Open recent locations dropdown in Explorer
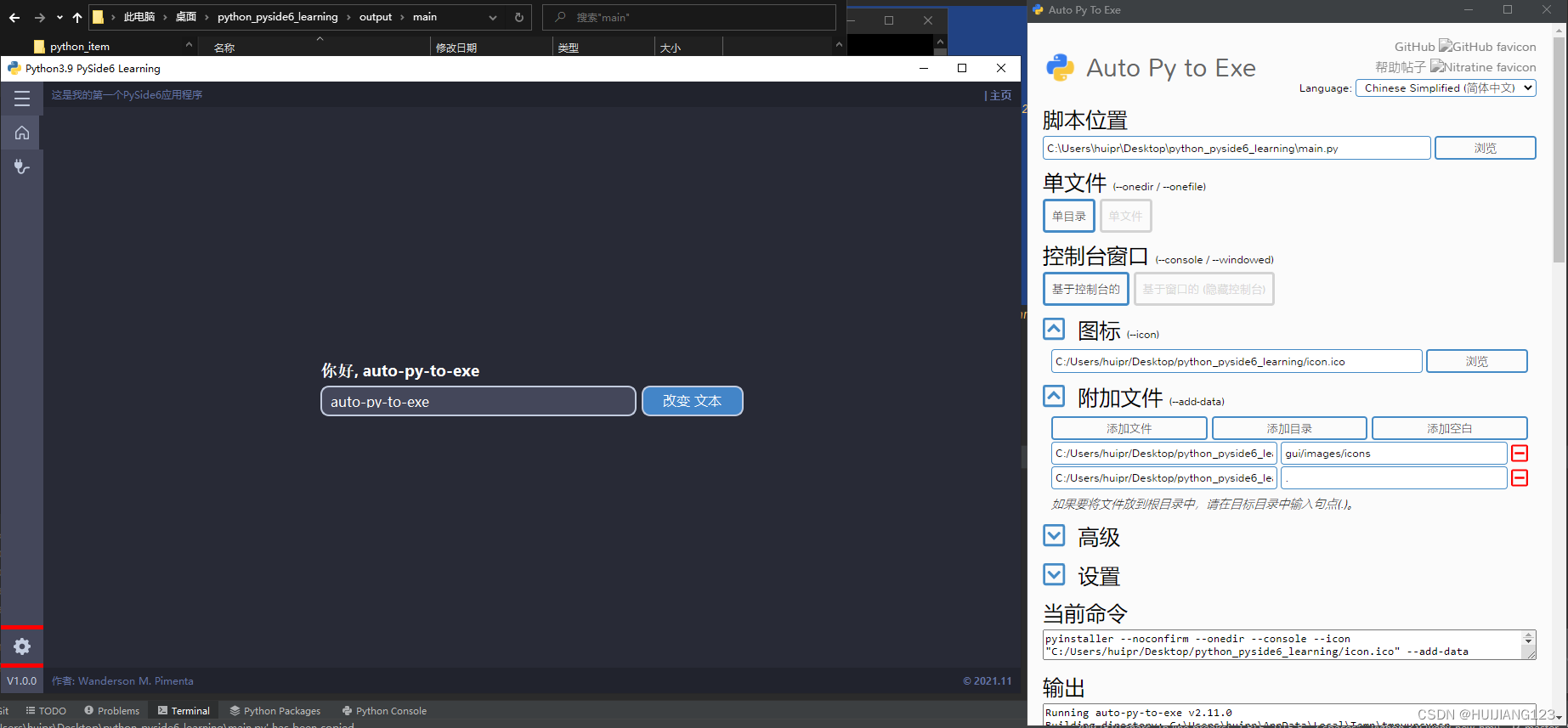Viewport: 1568px width, 728px height. (x=59, y=17)
